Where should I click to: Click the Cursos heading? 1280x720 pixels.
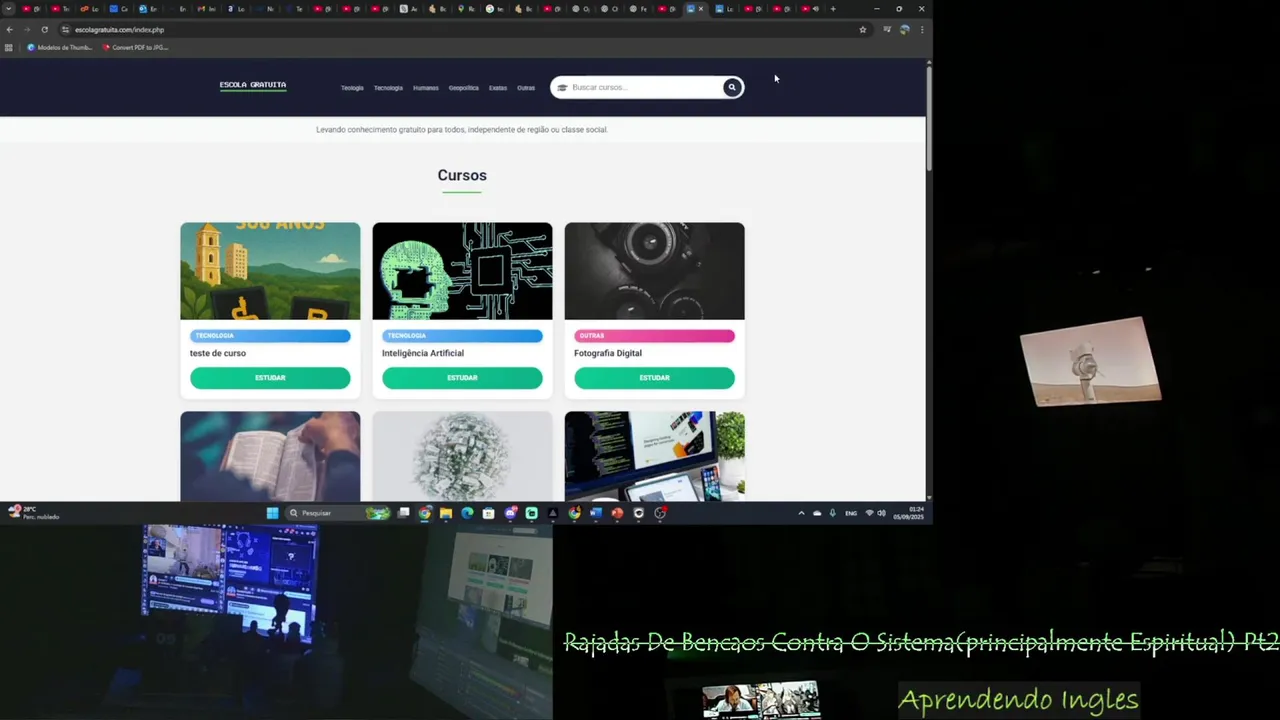pos(462,175)
